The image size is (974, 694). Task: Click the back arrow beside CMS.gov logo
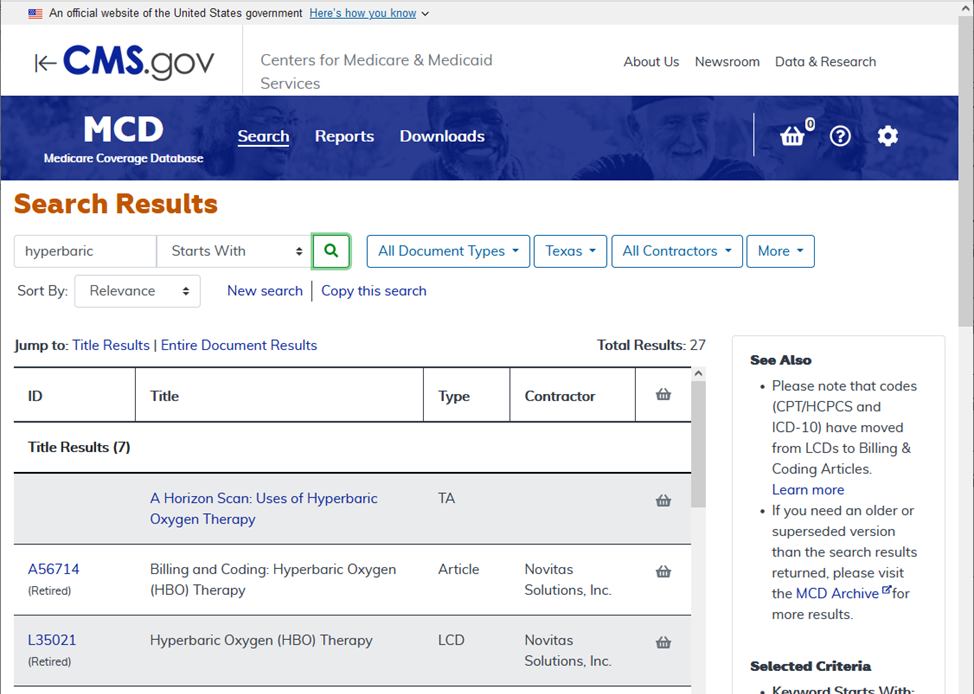[45, 63]
